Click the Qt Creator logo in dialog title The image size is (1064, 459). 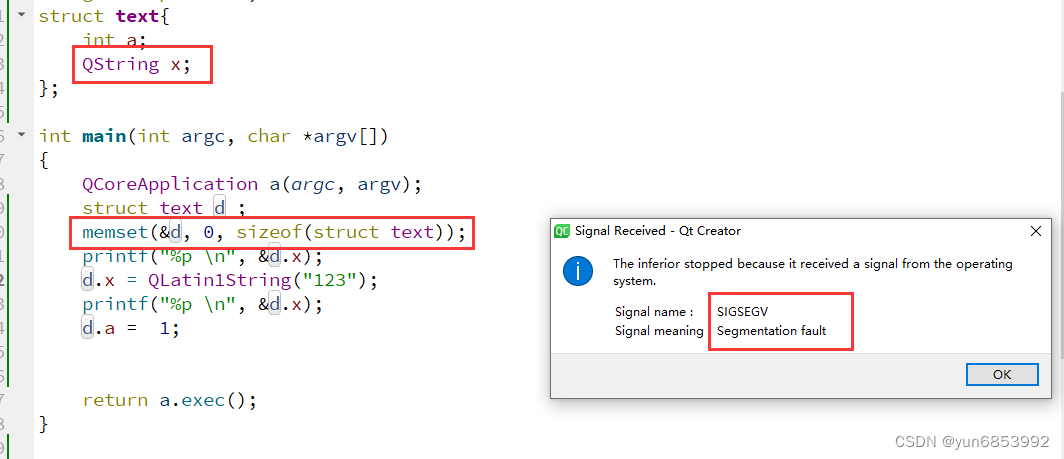[x=561, y=231]
